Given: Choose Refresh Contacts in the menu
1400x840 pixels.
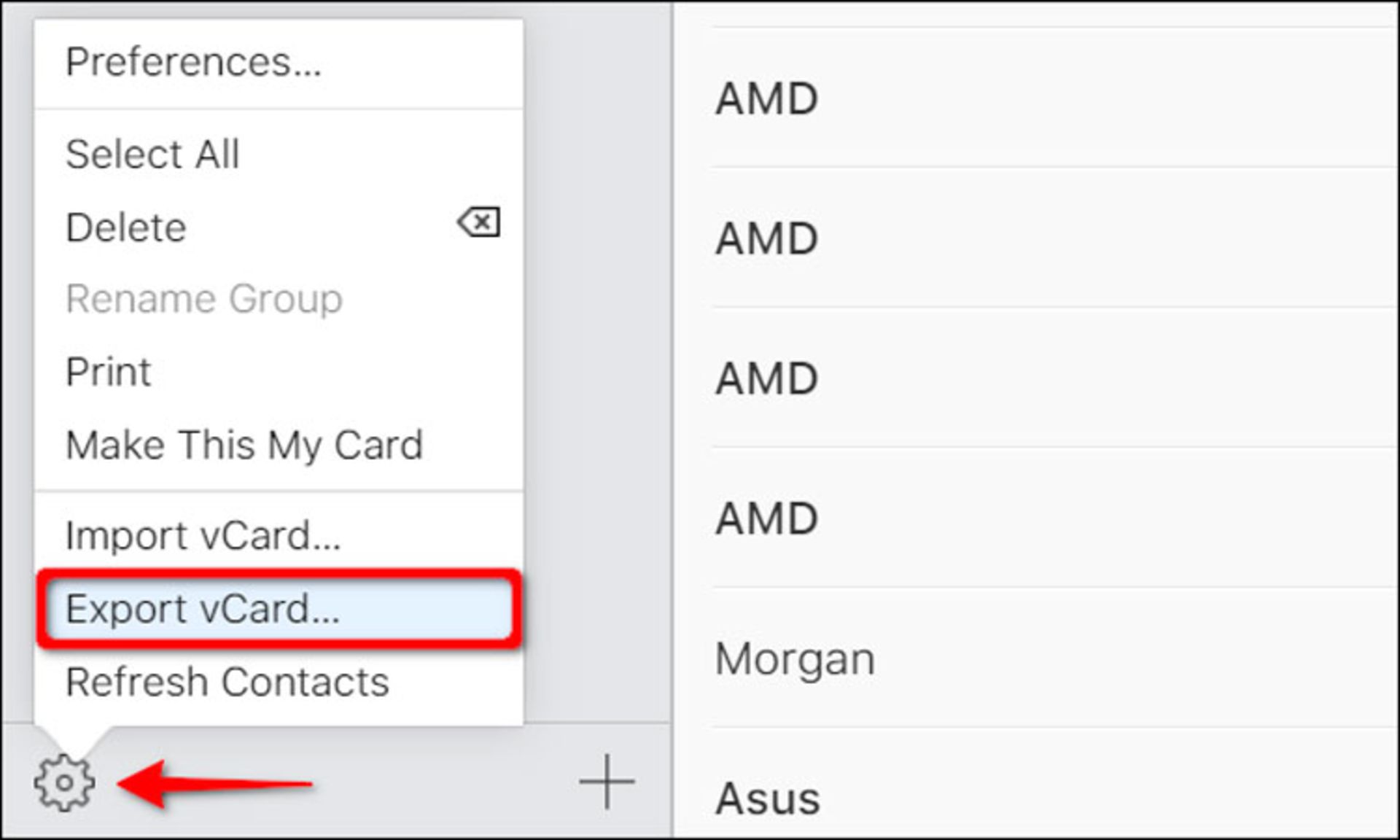Looking at the screenshot, I should [227, 682].
